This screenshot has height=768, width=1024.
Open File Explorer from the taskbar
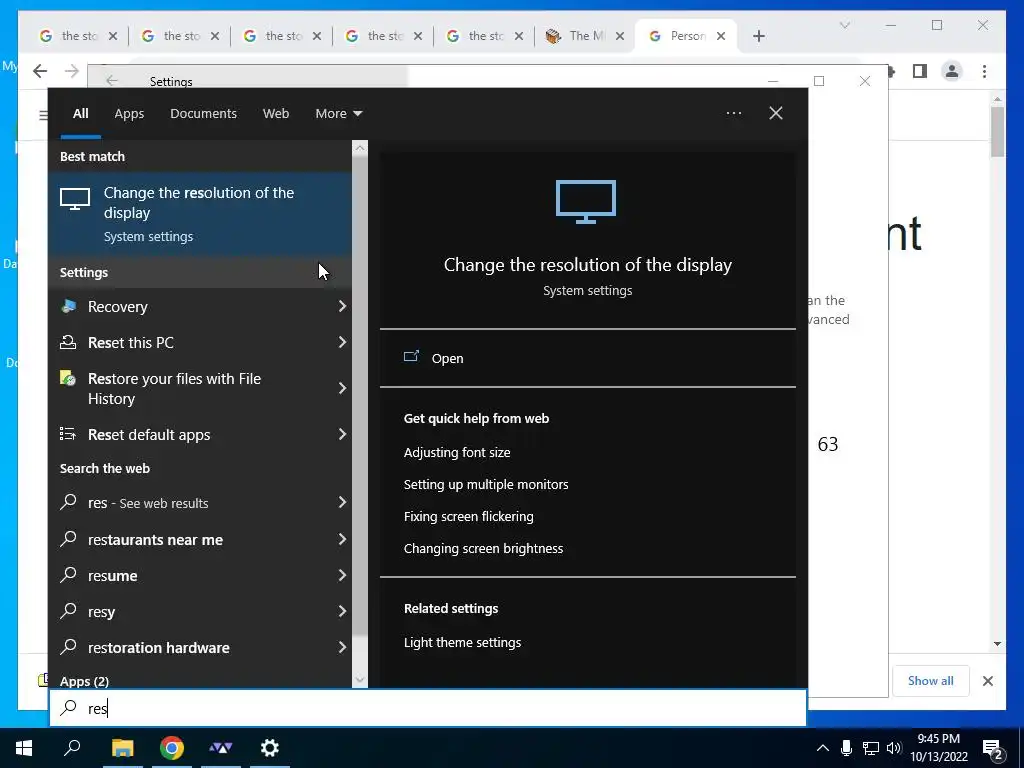122,748
